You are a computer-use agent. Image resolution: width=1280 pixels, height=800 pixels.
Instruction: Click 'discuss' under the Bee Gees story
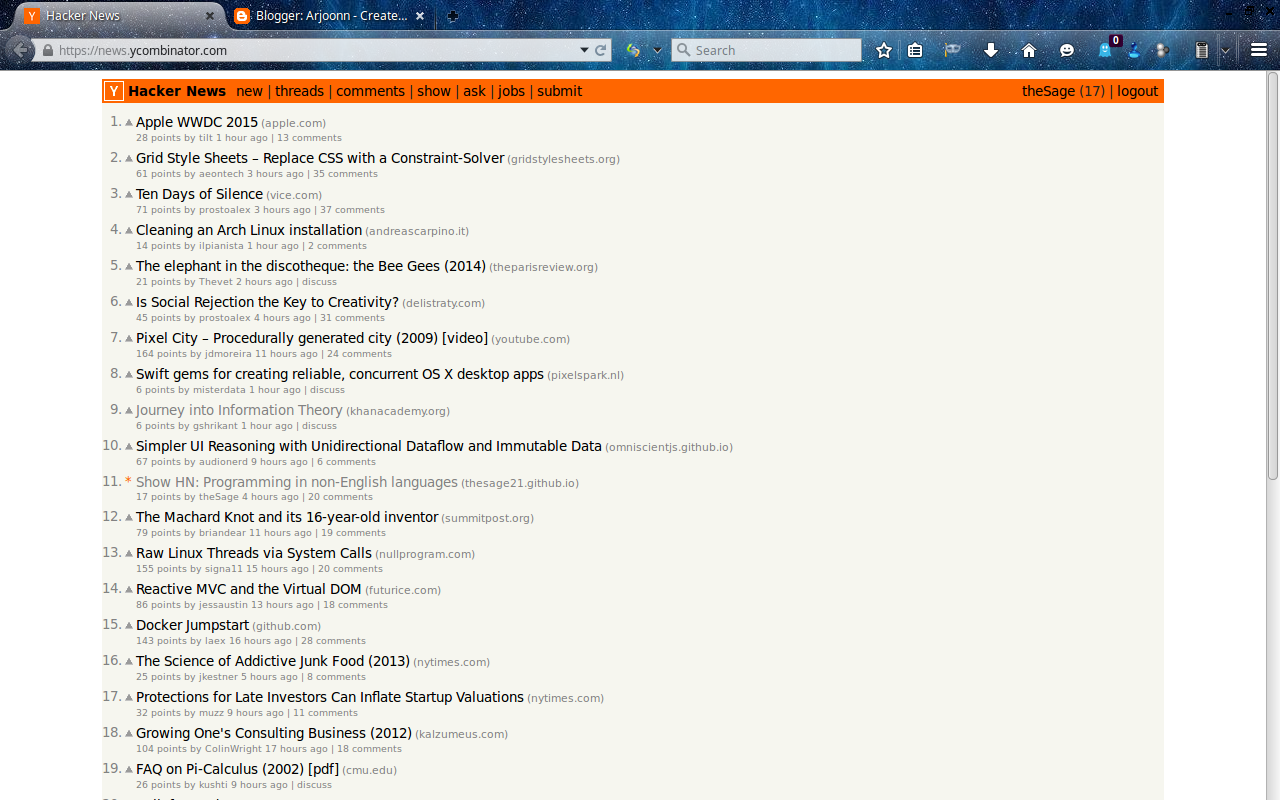coord(320,282)
